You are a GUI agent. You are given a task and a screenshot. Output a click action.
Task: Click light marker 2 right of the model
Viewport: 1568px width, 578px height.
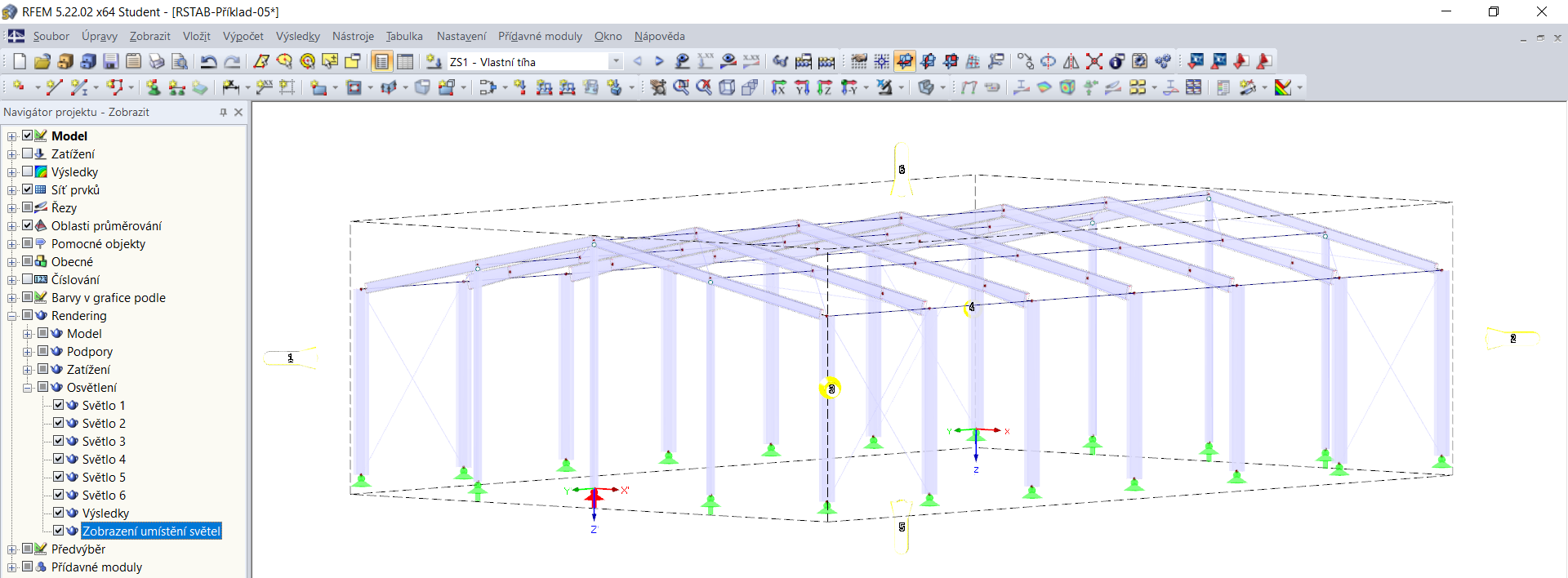(1512, 338)
